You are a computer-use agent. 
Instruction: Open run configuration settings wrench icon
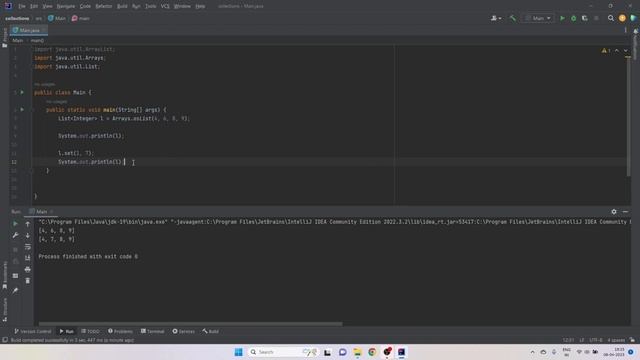point(15,236)
